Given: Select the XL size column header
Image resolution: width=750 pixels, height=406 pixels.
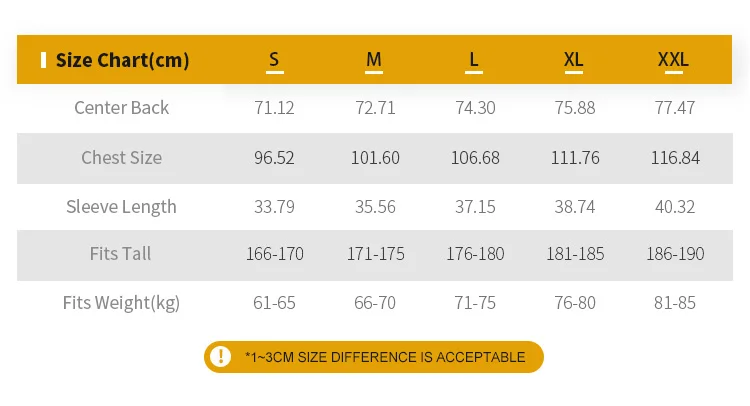Looking at the screenshot, I should pos(573,60).
